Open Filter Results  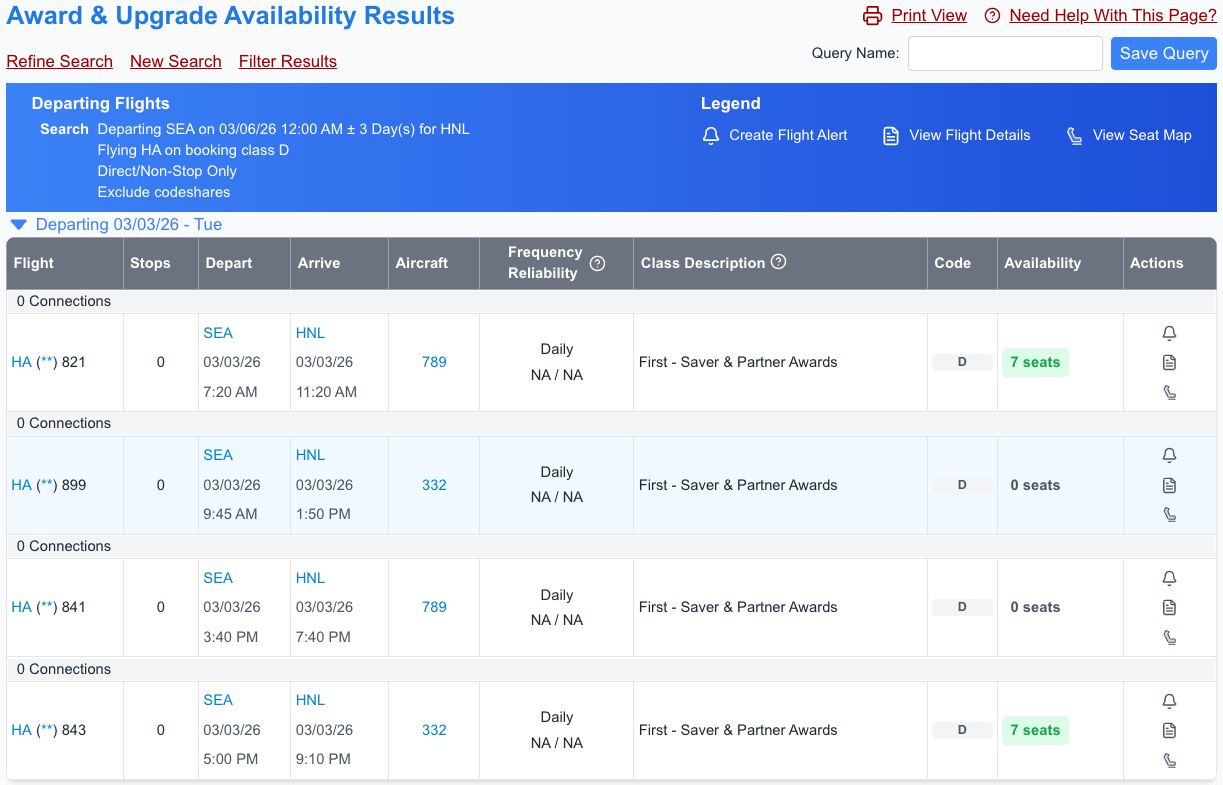coord(287,61)
